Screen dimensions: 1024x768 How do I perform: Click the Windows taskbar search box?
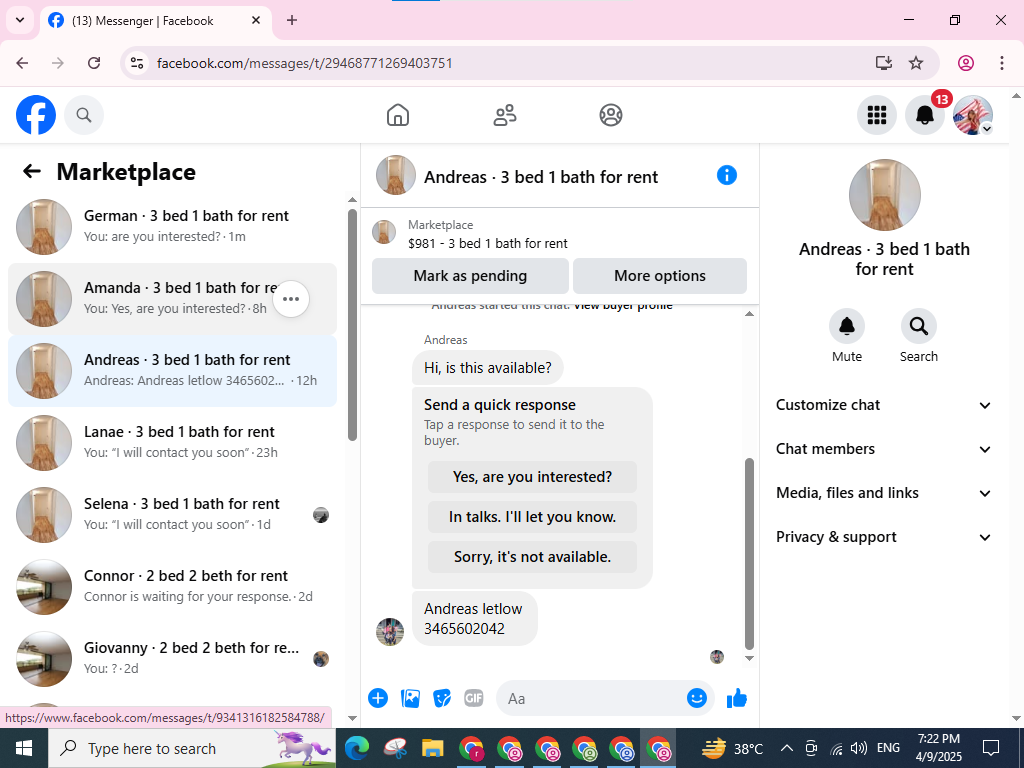(191, 748)
